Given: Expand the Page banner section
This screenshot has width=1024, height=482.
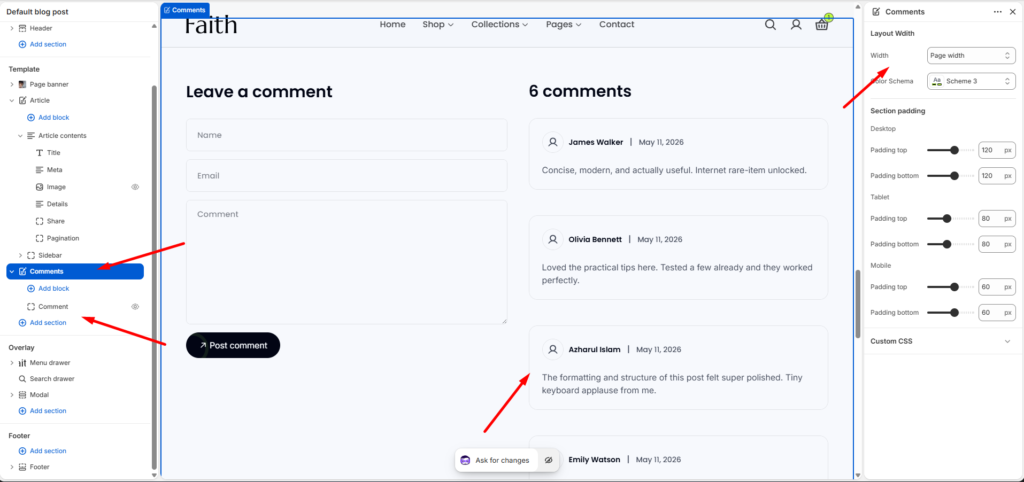Looking at the screenshot, I should [12, 84].
